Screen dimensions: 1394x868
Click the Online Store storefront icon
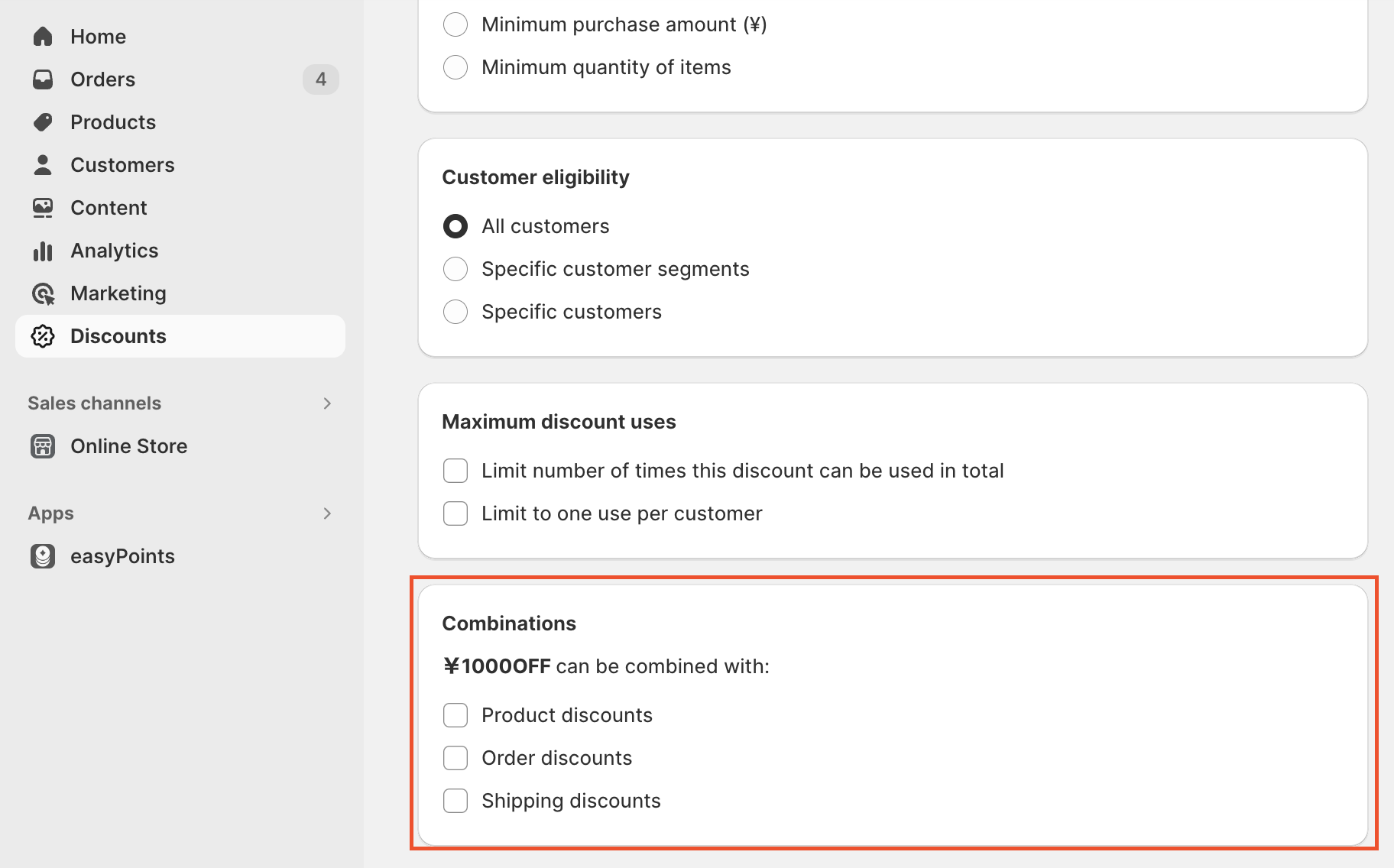pos(43,446)
